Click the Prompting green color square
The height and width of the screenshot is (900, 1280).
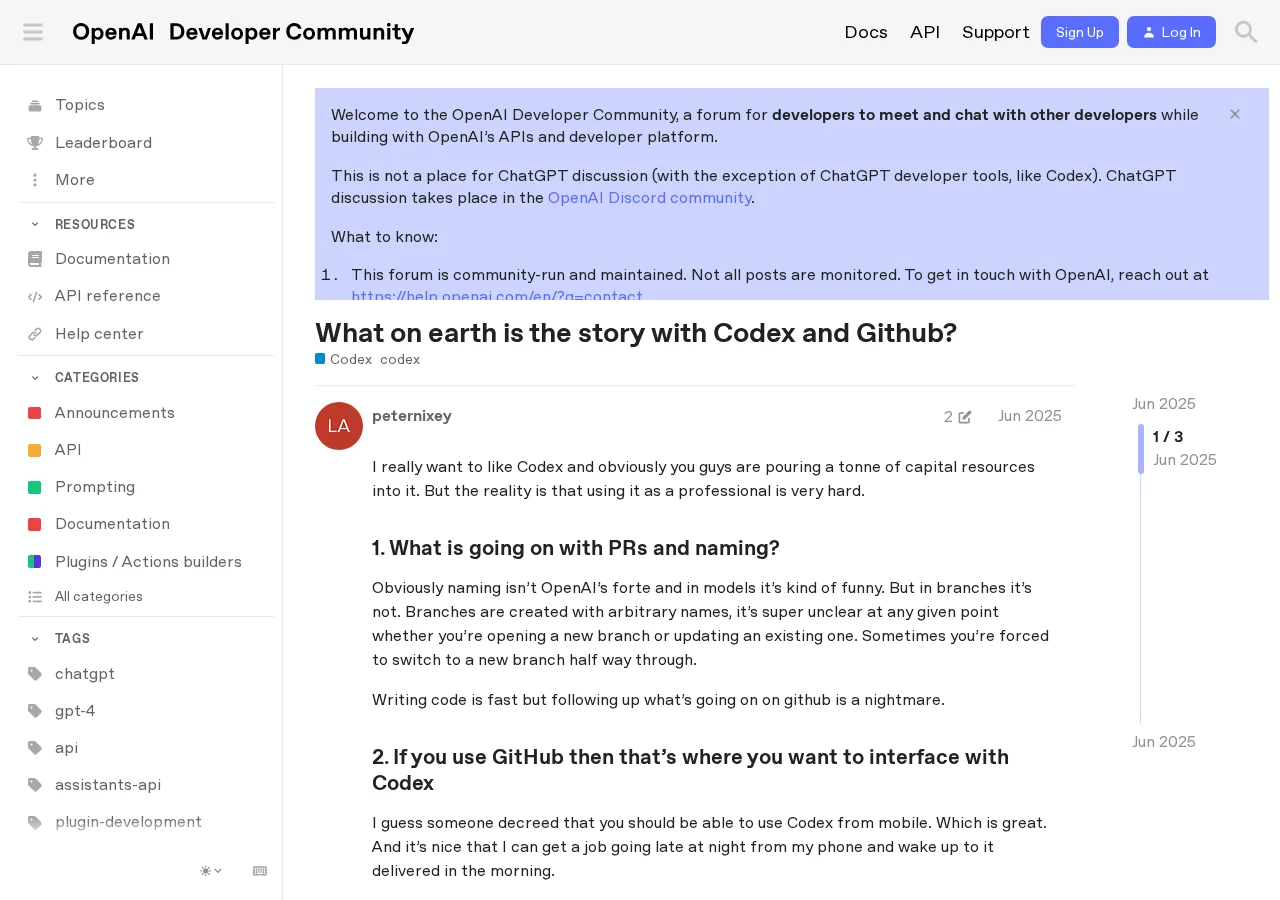35,487
